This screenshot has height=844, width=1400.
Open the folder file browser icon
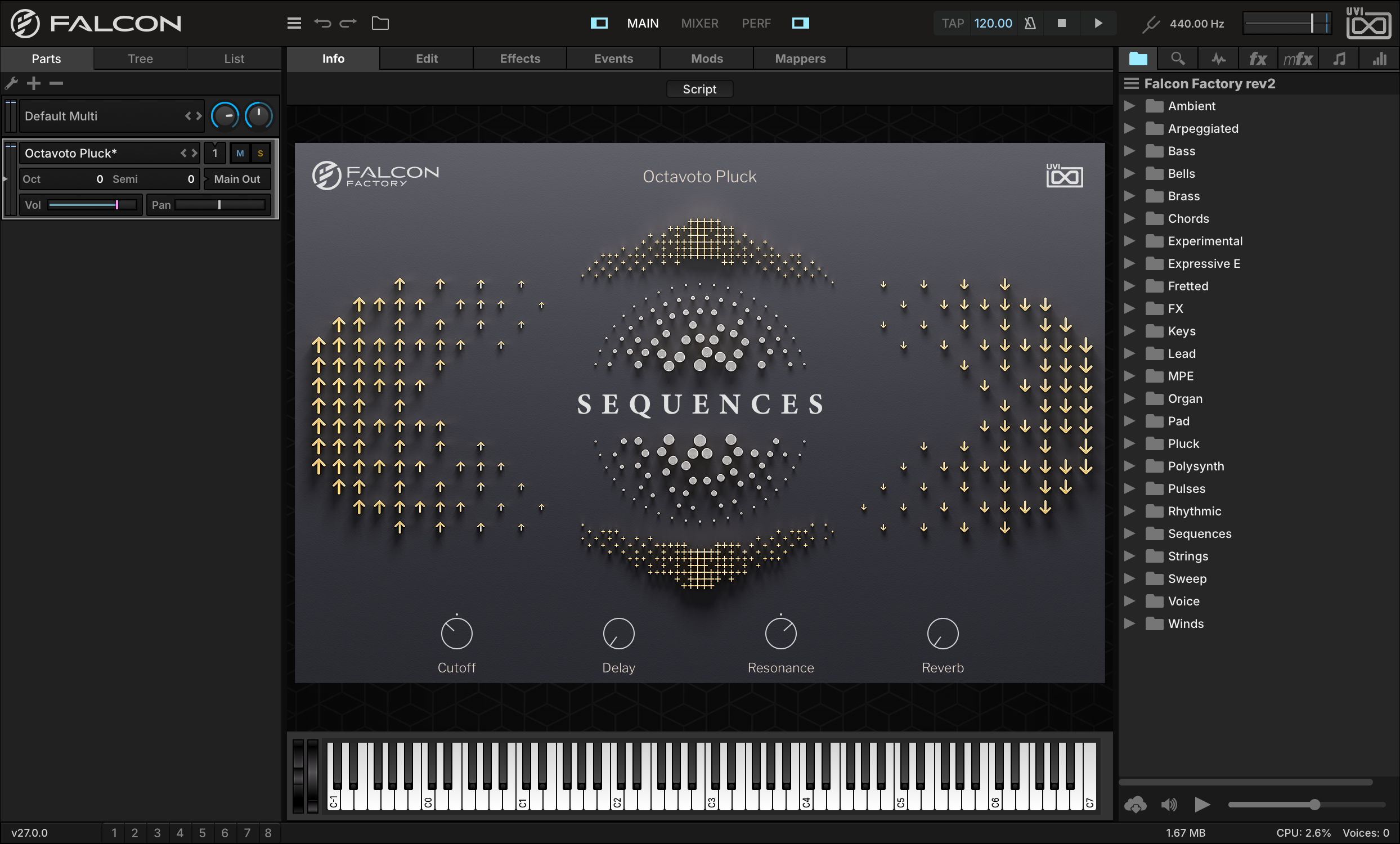[380, 23]
